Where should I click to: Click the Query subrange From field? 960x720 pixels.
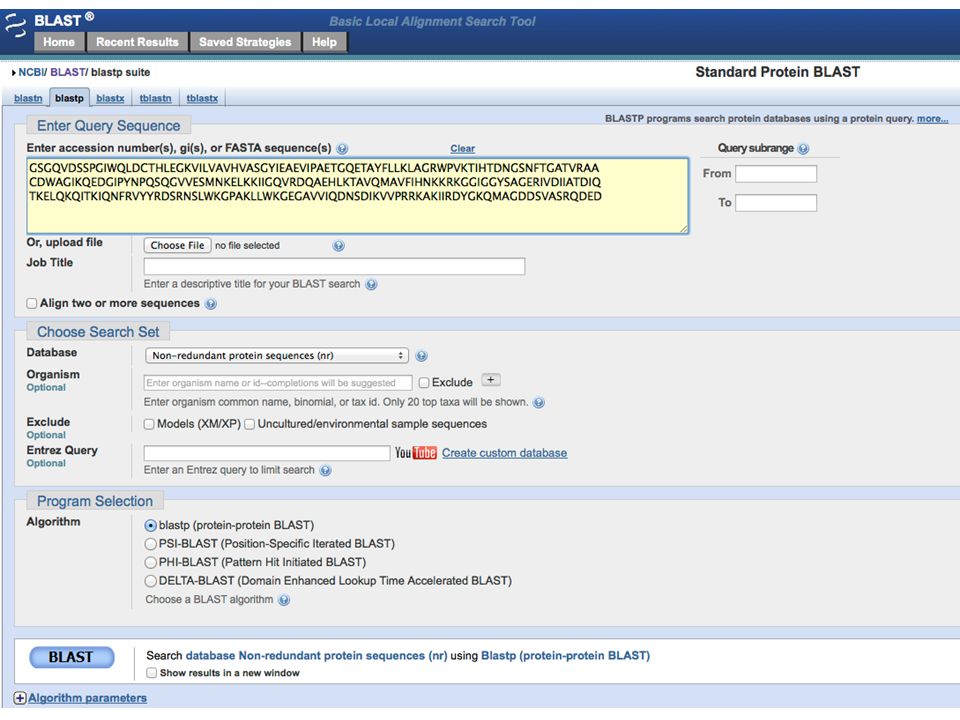(x=776, y=174)
